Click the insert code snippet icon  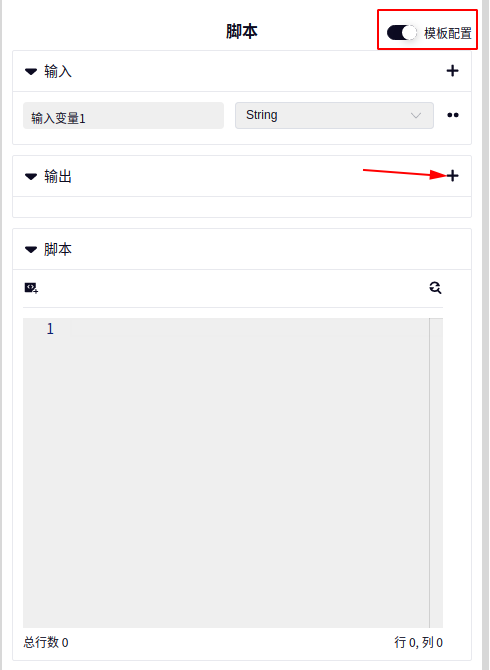(x=31, y=288)
